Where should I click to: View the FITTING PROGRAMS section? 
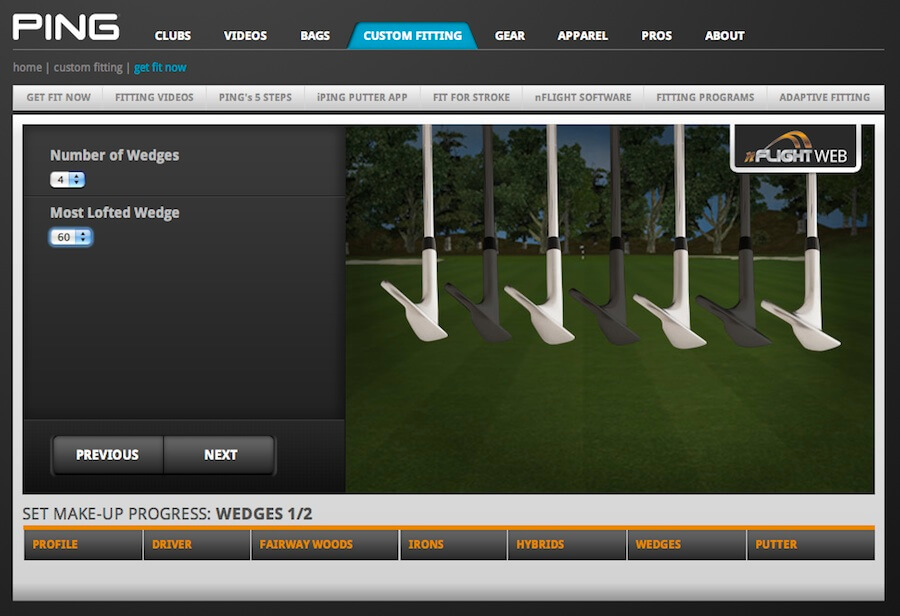[705, 97]
